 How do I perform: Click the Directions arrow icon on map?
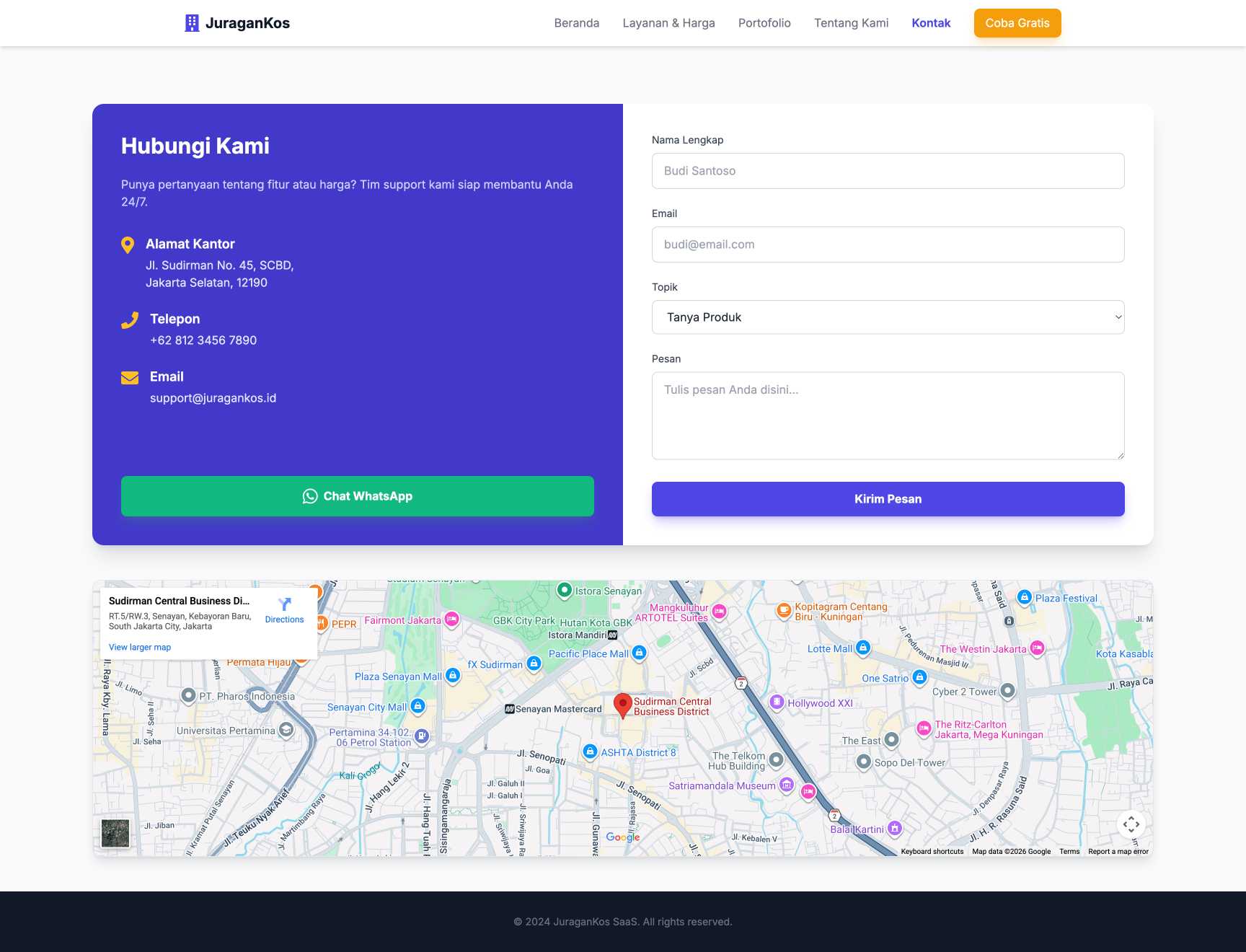(284, 604)
